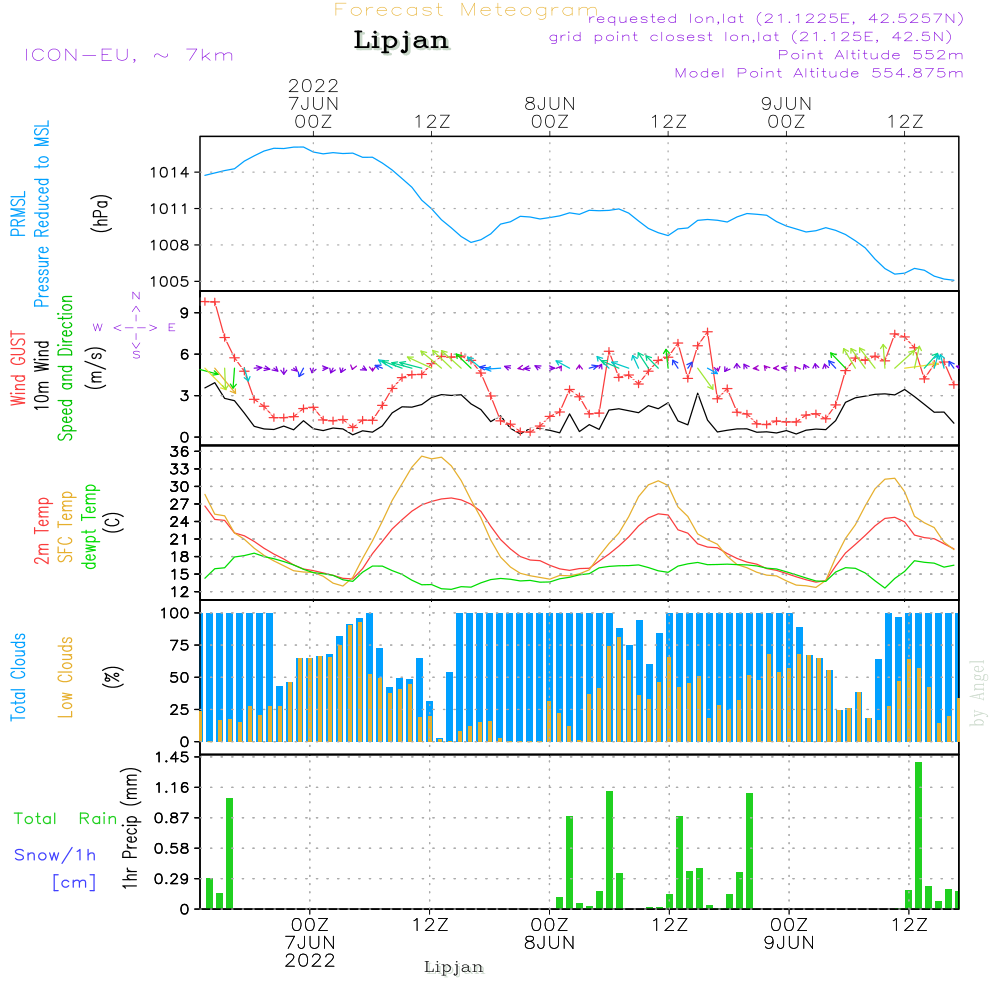1000x1000 pixels.
Task: Click the 'dewpt Temp' green label
Action: point(90,527)
